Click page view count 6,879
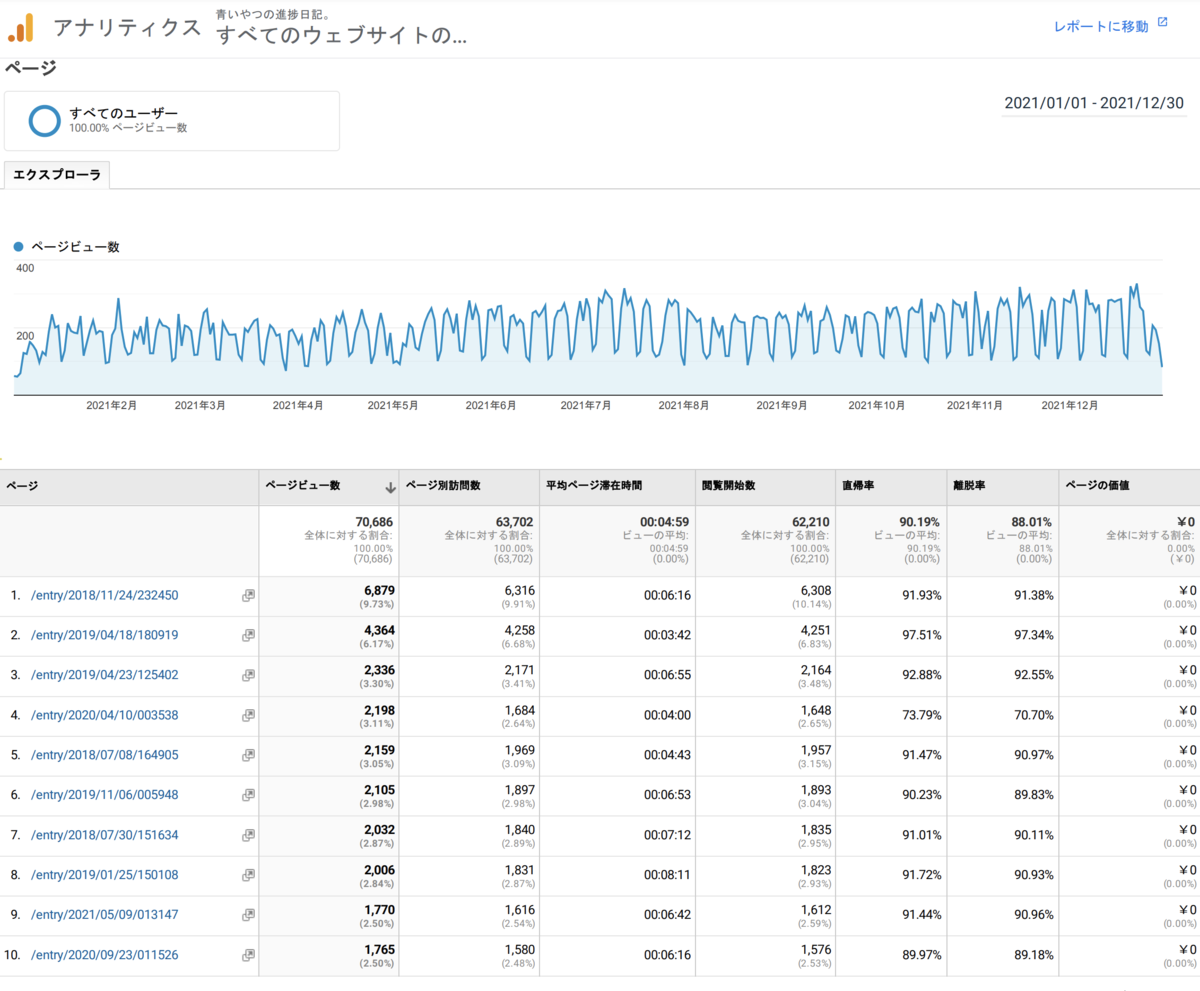Image resolution: width=1200 pixels, height=991 pixels. click(379, 591)
